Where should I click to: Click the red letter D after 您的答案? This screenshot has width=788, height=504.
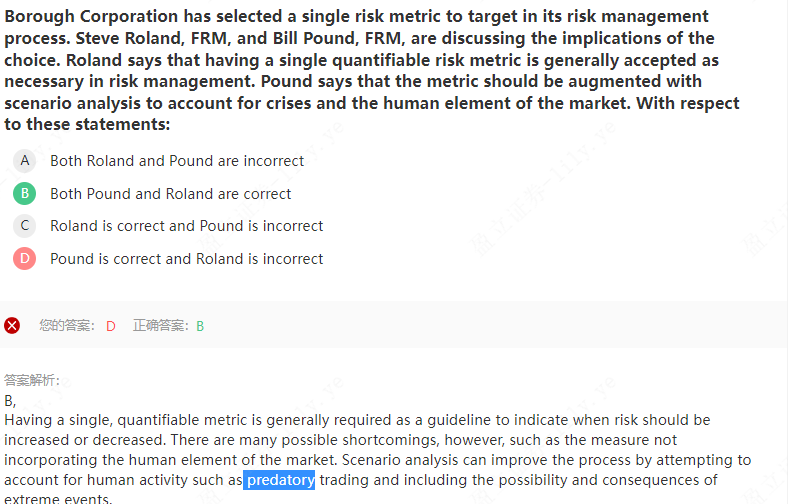pos(111,326)
